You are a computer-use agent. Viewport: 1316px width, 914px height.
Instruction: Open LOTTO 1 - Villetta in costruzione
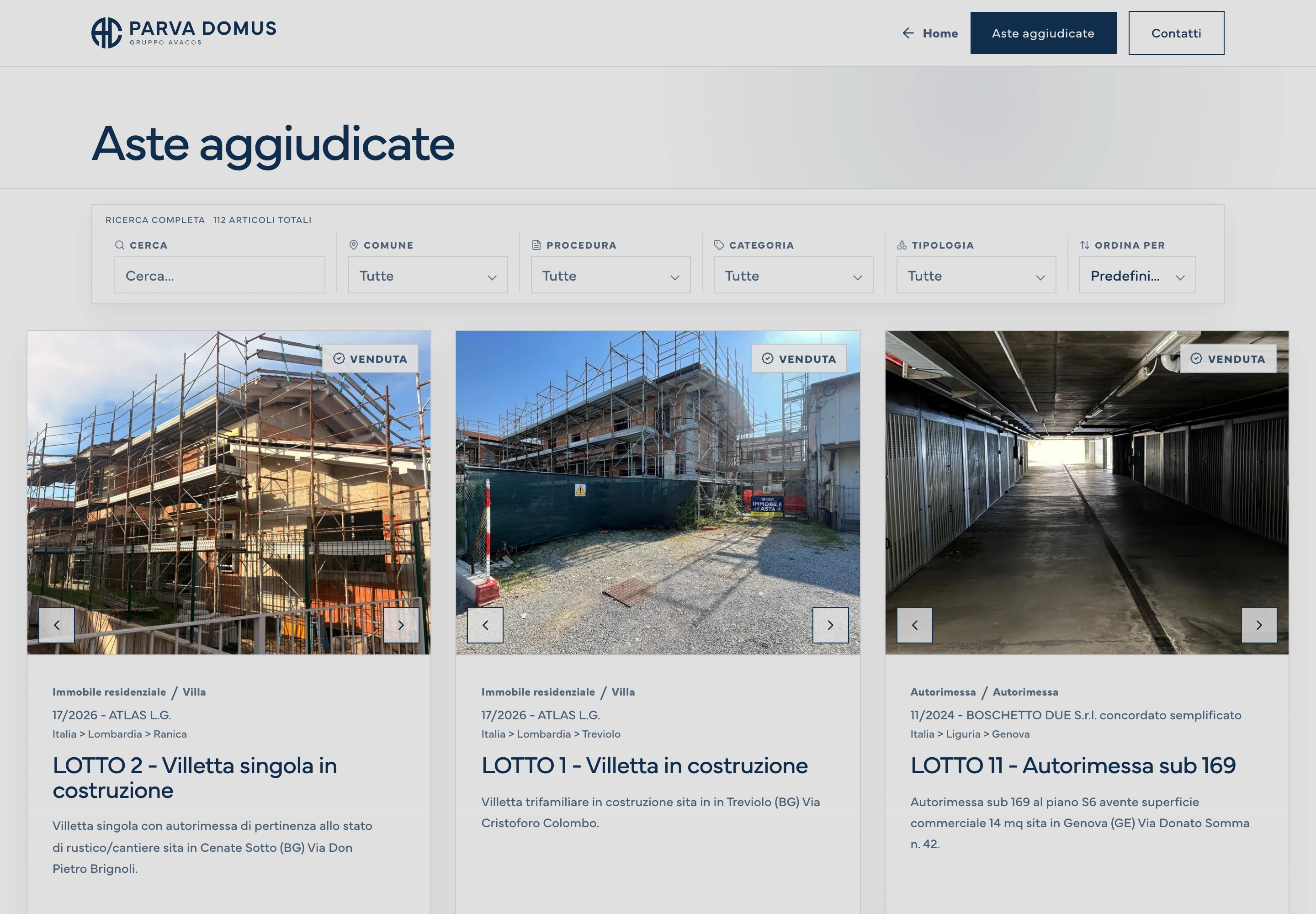(x=644, y=765)
